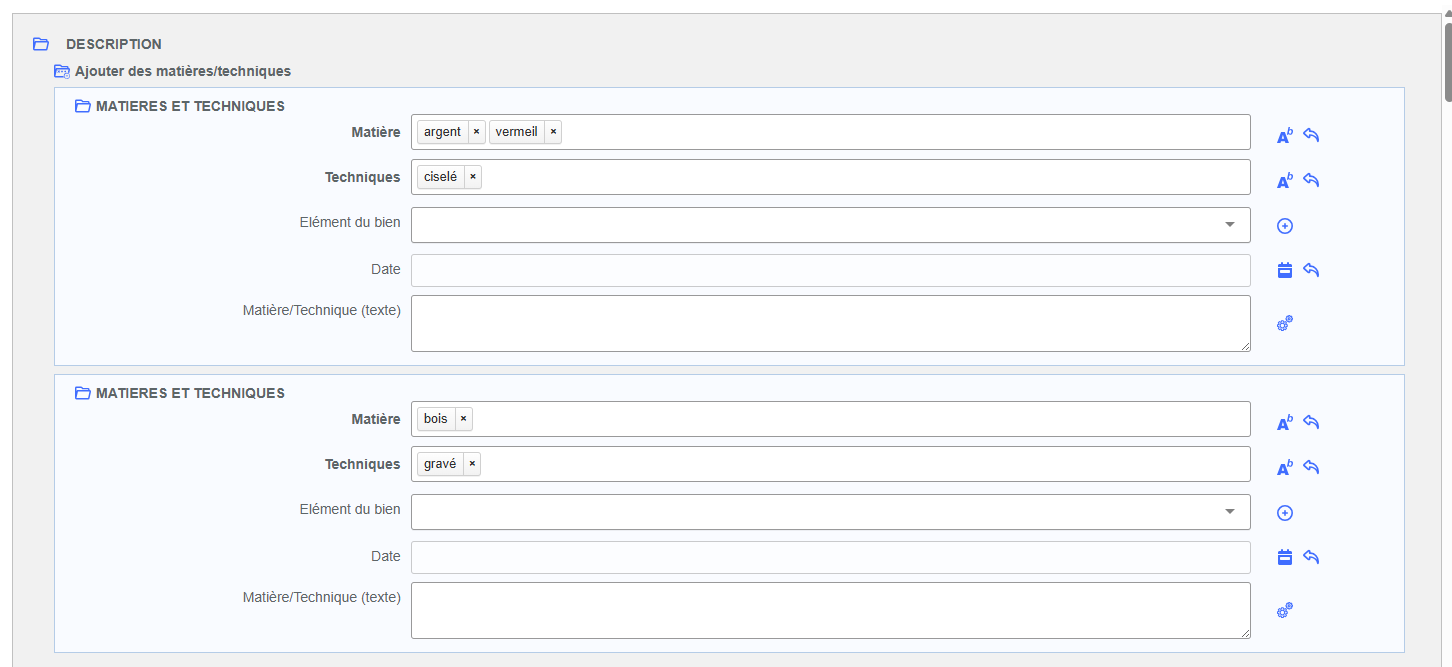Click the Ab thesaurus icon beside argent/vermeil field
This screenshot has height=667, width=1452.
tap(1285, 136)
